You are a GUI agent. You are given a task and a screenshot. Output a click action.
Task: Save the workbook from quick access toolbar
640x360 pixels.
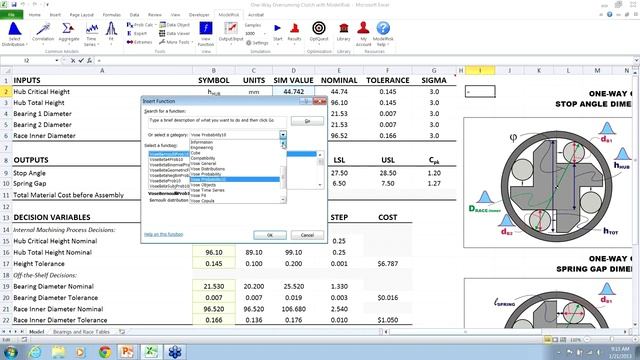tap(14, 4)
